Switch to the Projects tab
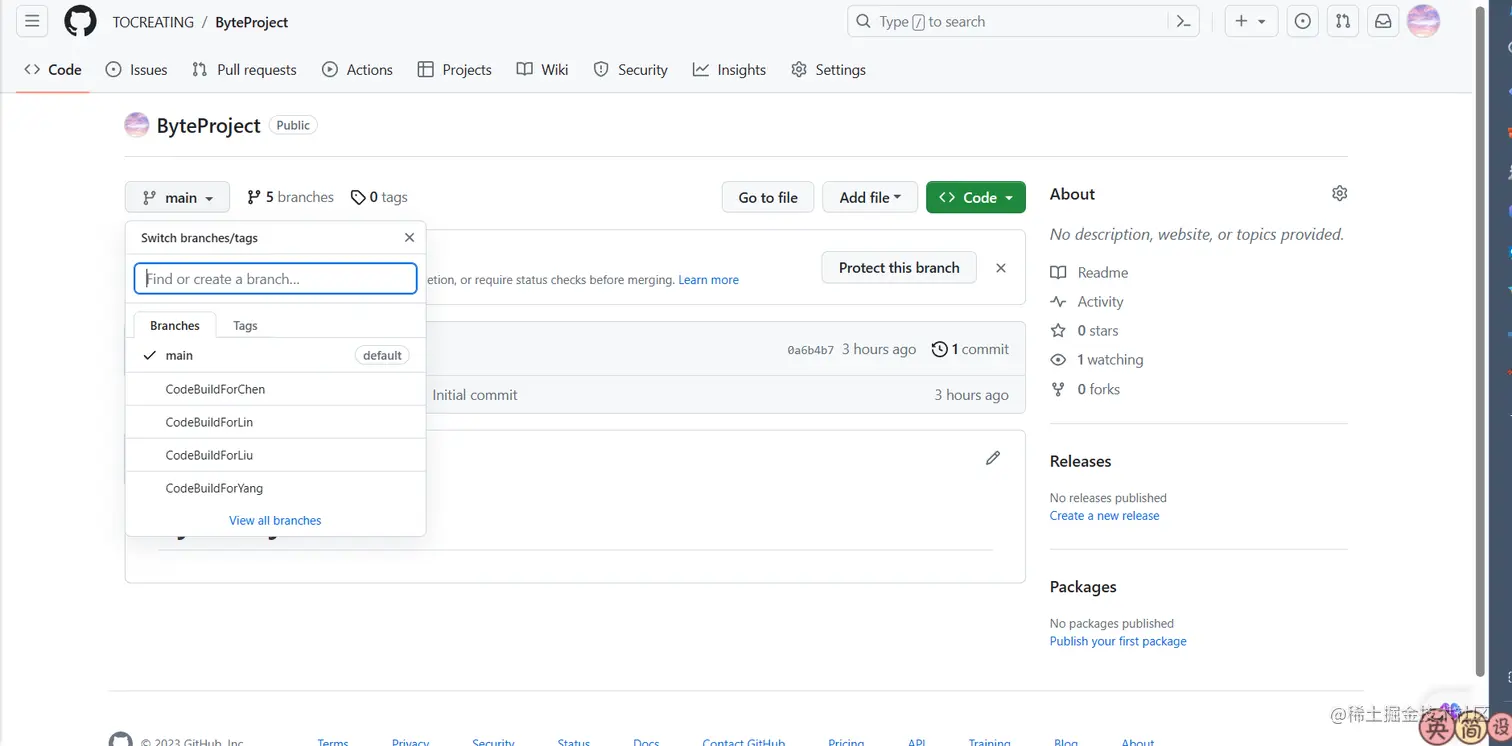This screenshot has width=1512, height=746. (454, 69)
